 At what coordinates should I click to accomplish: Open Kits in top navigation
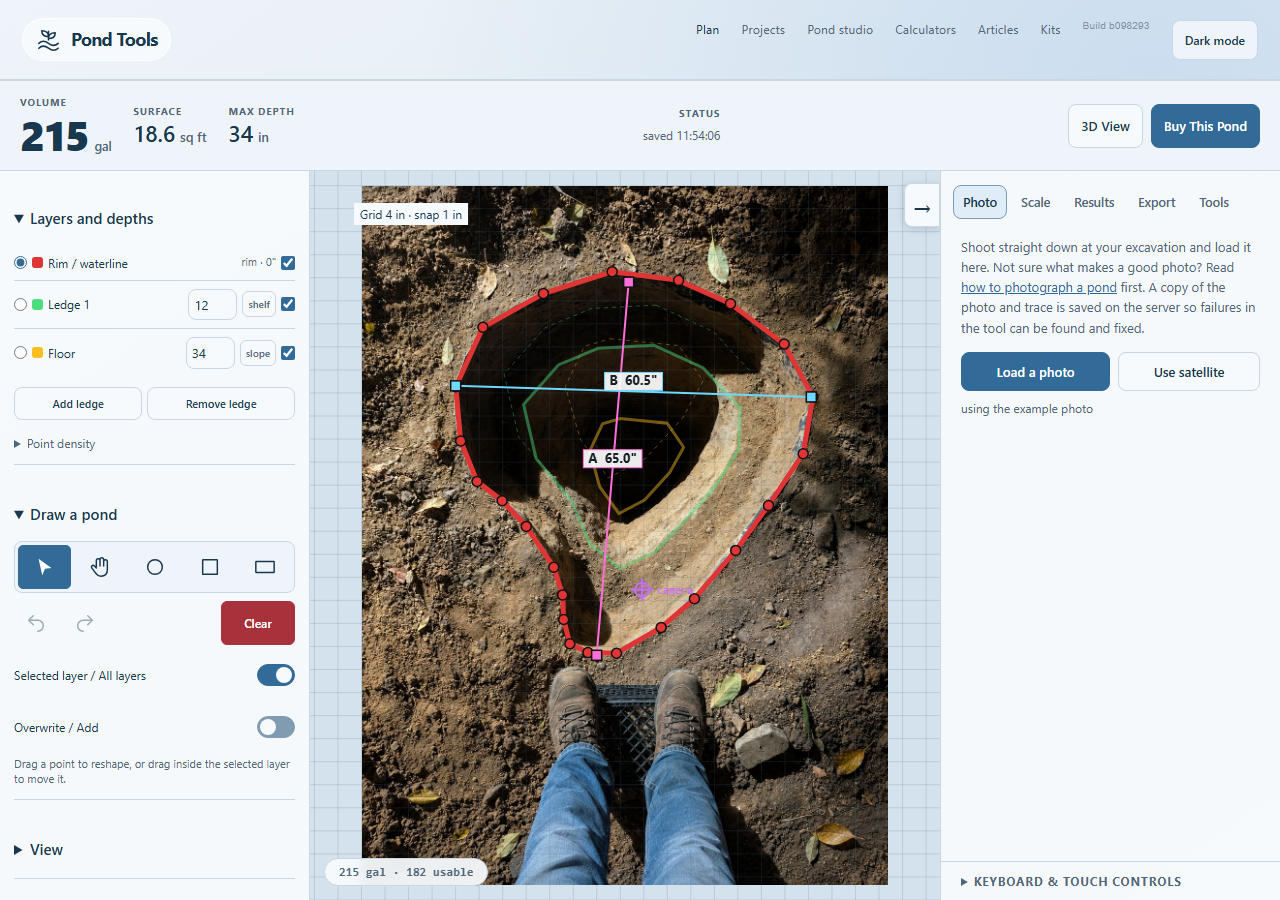1050,30
